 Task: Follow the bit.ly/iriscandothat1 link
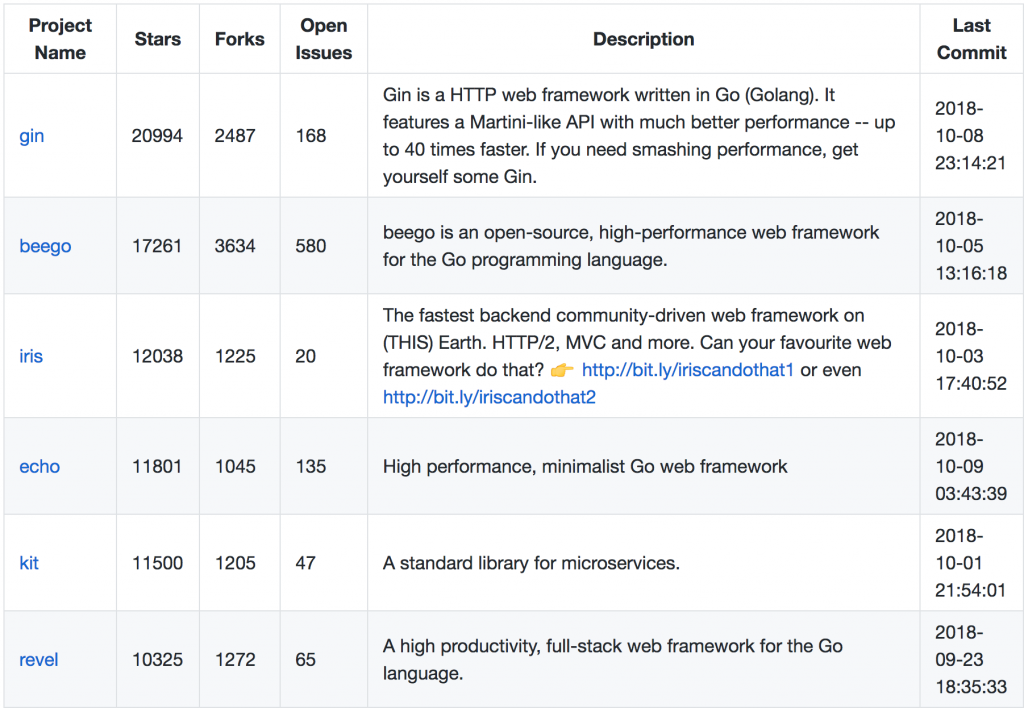687,370
